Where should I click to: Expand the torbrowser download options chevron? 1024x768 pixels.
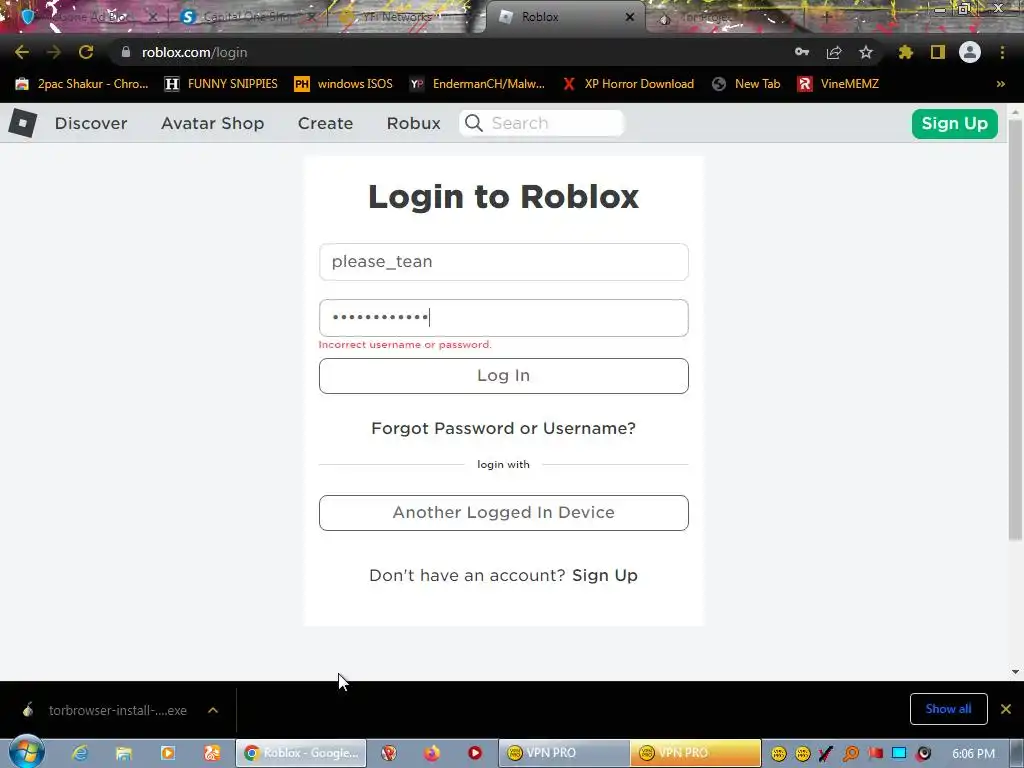pos(213,710)
